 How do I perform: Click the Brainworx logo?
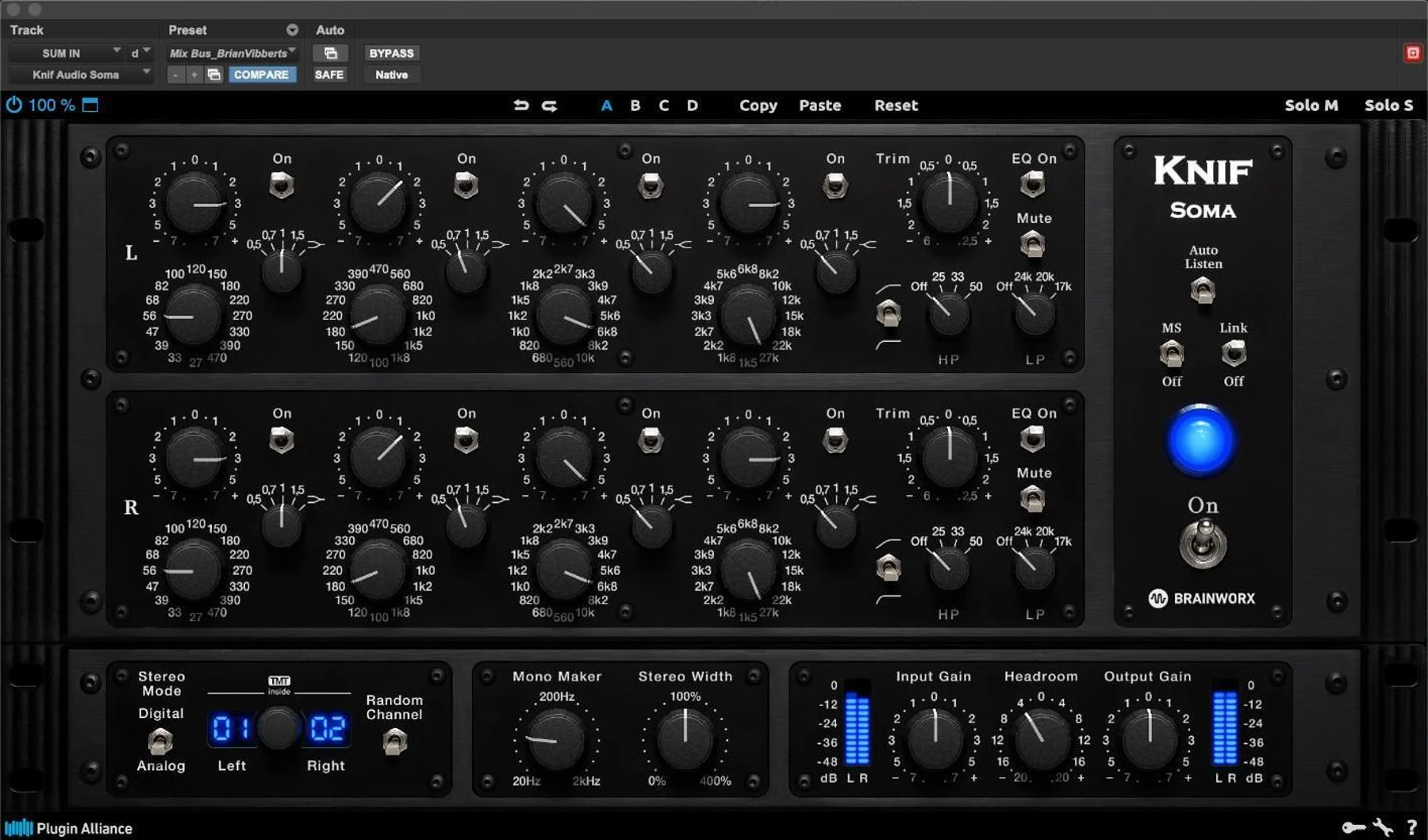coord(1202,599)
